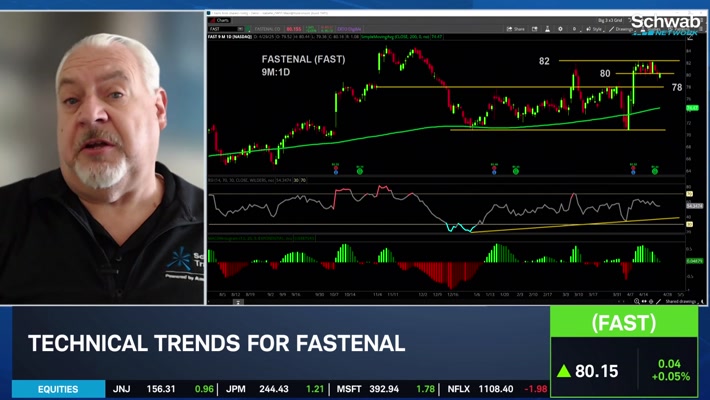Click the JNJ 156.31 ticker entry
The width and height of the screenshot is (710, 400).
pyautogui.click(x=163, y=389)
